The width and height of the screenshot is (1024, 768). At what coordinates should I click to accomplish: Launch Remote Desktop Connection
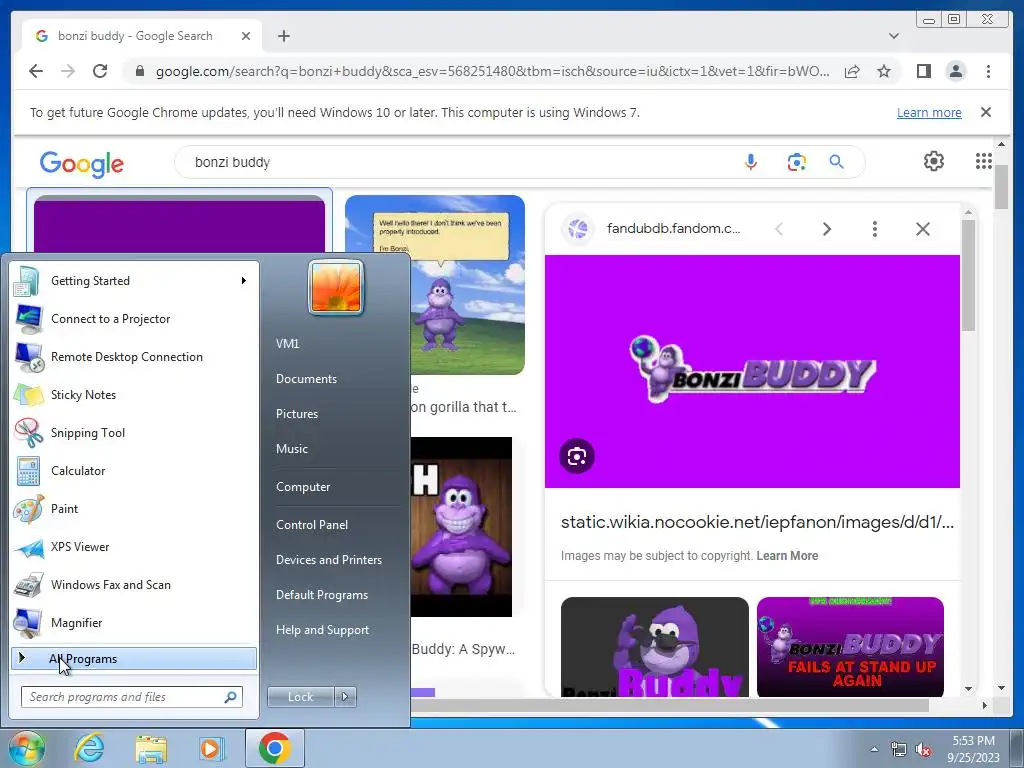(x=134, y=357)
